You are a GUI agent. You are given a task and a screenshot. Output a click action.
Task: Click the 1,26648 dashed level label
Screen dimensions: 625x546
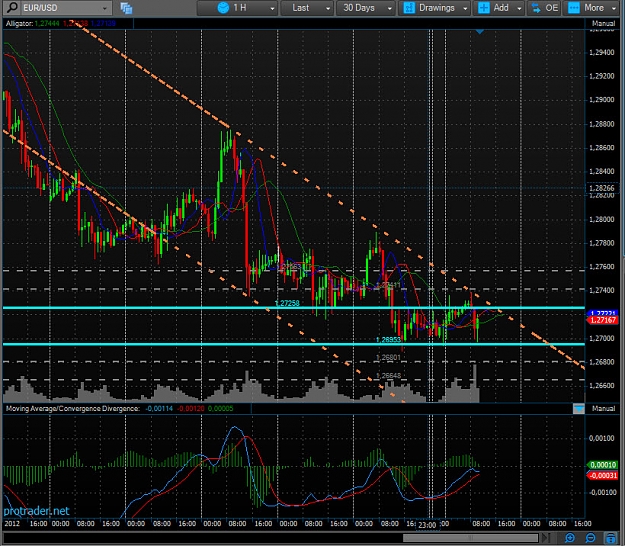point(388,375)
